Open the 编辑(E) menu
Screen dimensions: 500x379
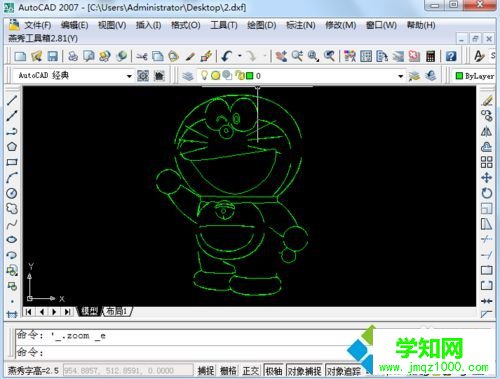point(75,25)
